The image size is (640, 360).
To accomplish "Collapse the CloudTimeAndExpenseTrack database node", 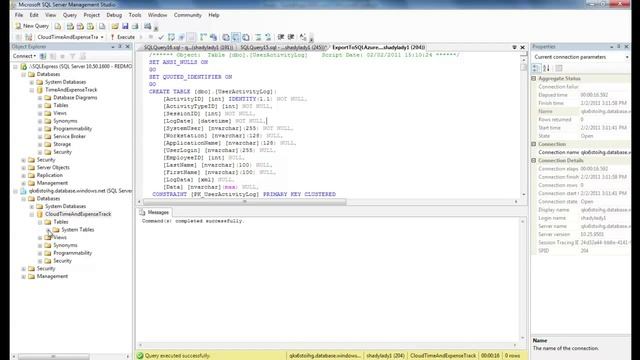I will tap(32, 214).
